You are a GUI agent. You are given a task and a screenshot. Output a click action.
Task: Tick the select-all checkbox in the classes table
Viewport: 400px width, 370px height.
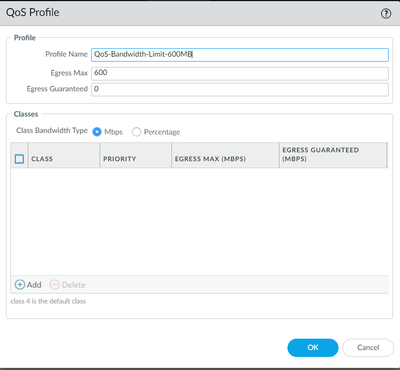pyautogui.click(x=19, y=159)
